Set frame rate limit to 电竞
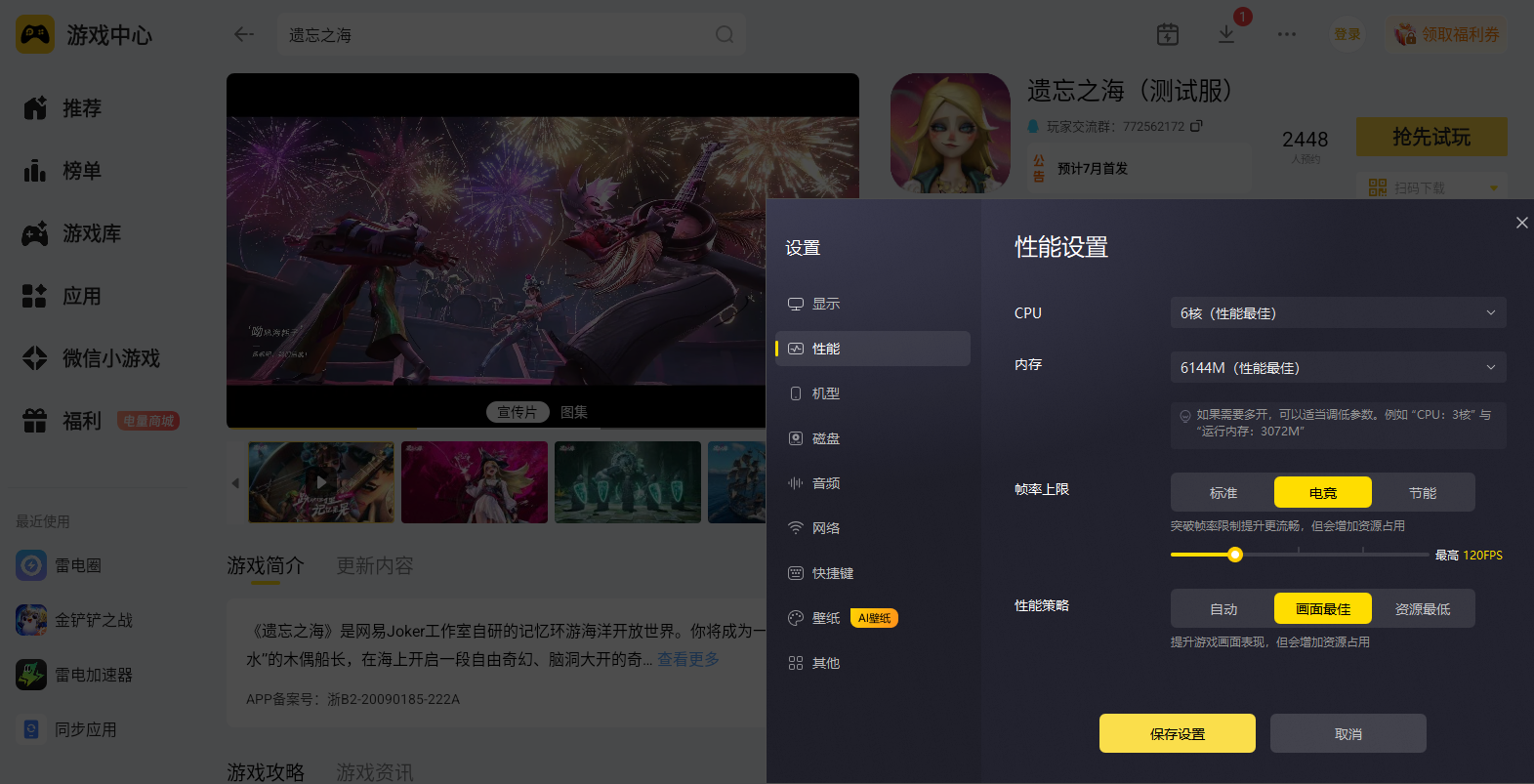This screenshot has width=1534, height=784. [x=1323, y=493]
